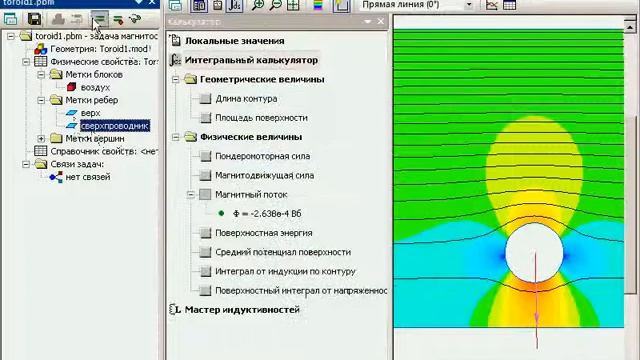Screen dimensions: 640x360
Task: Select the сверхпроводник edge label
Action: click(115, 126)
